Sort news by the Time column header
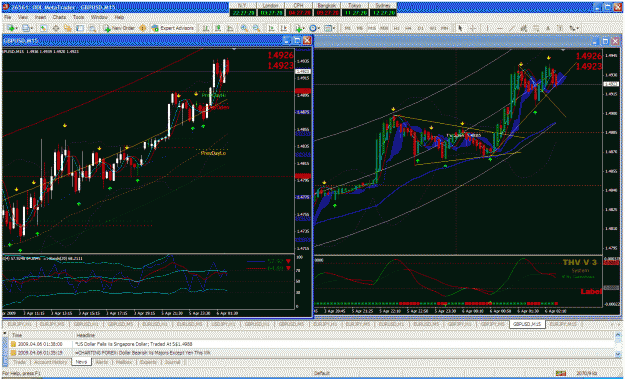The width and height of the screenshot is (625, 379). (x=42, y=335)
